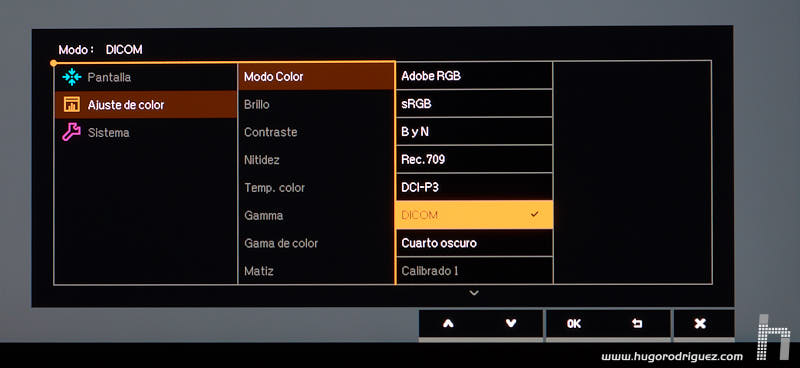
Task: Click the back/return arrow icon
Action: coord(637,324)
